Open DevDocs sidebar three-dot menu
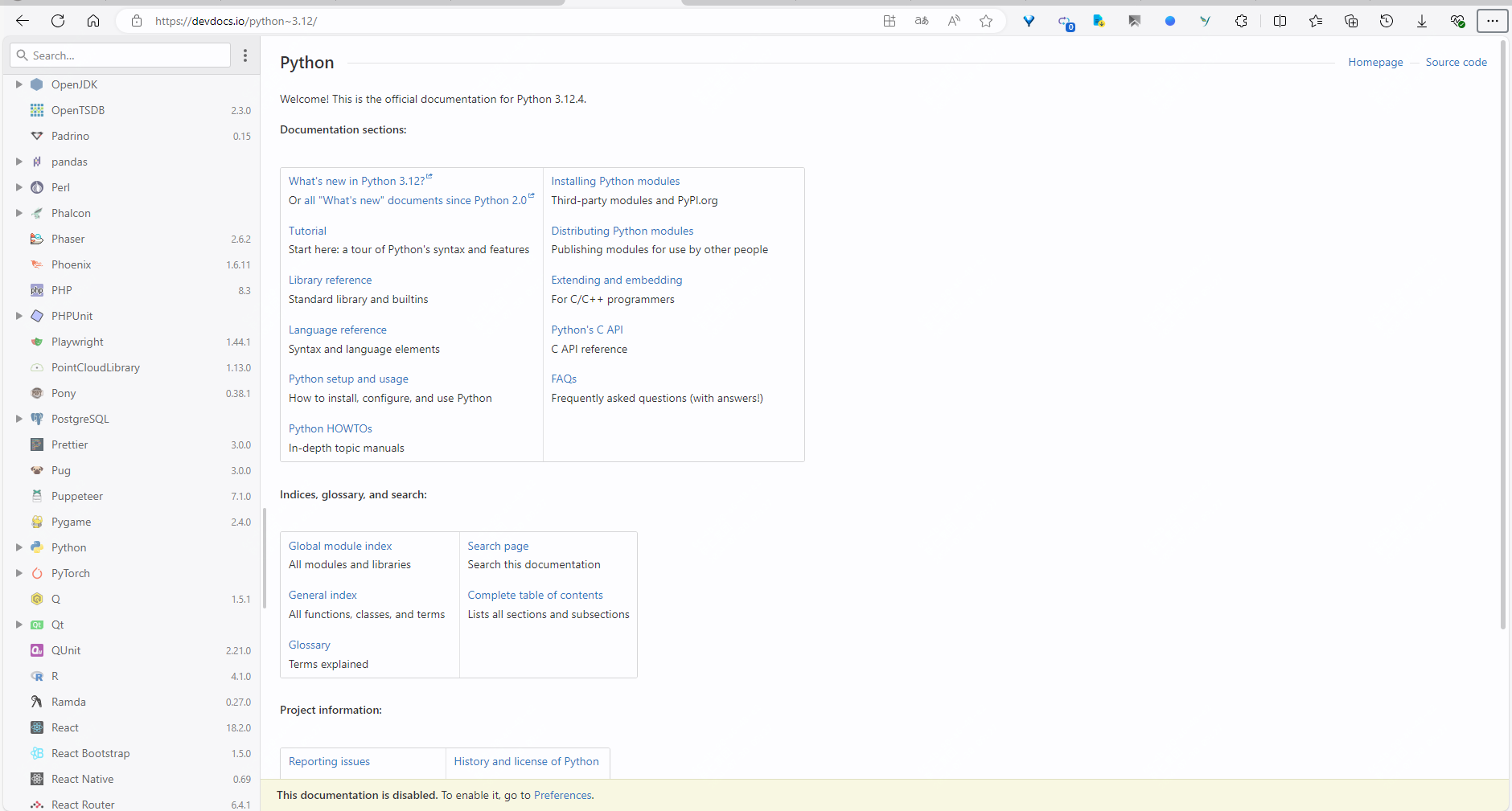The width and height of the screenshot is (1512, 811). click(245, 55)
